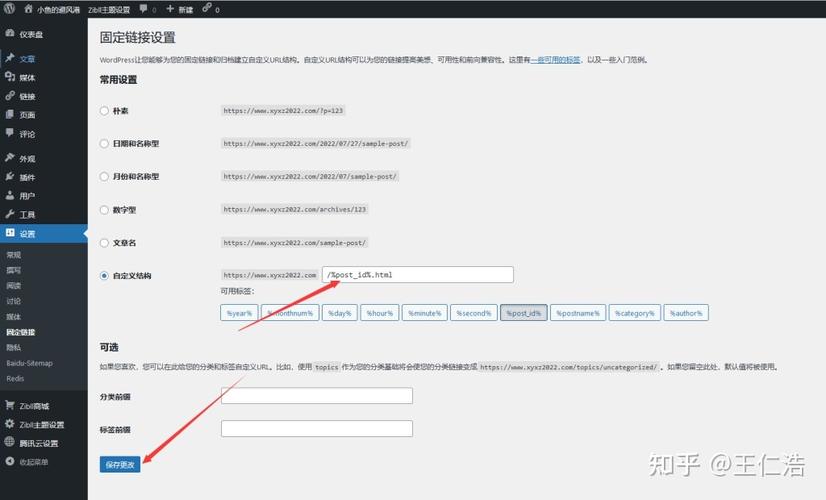Click the 页面 pages icon in sidebar
This screenshot has height=500, width=826.
tap(9, 114)
